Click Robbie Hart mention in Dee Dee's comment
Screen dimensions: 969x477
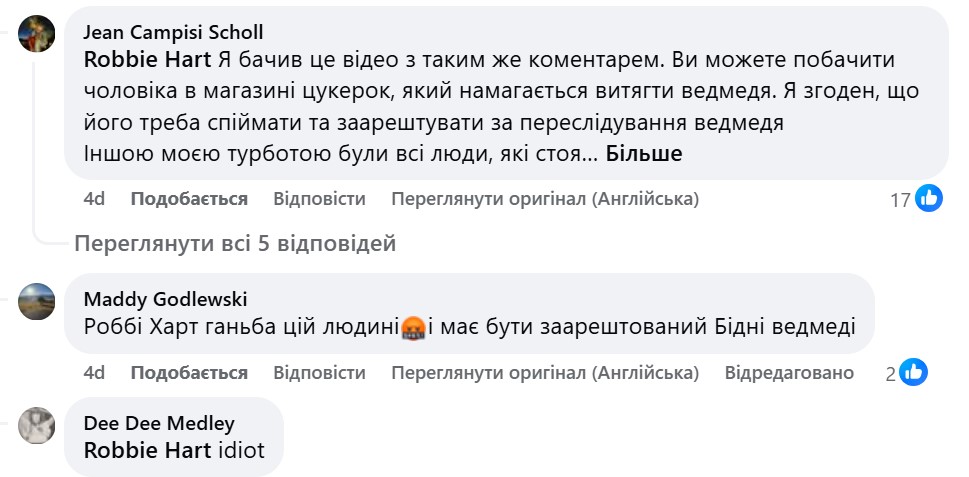pos(147,450)
